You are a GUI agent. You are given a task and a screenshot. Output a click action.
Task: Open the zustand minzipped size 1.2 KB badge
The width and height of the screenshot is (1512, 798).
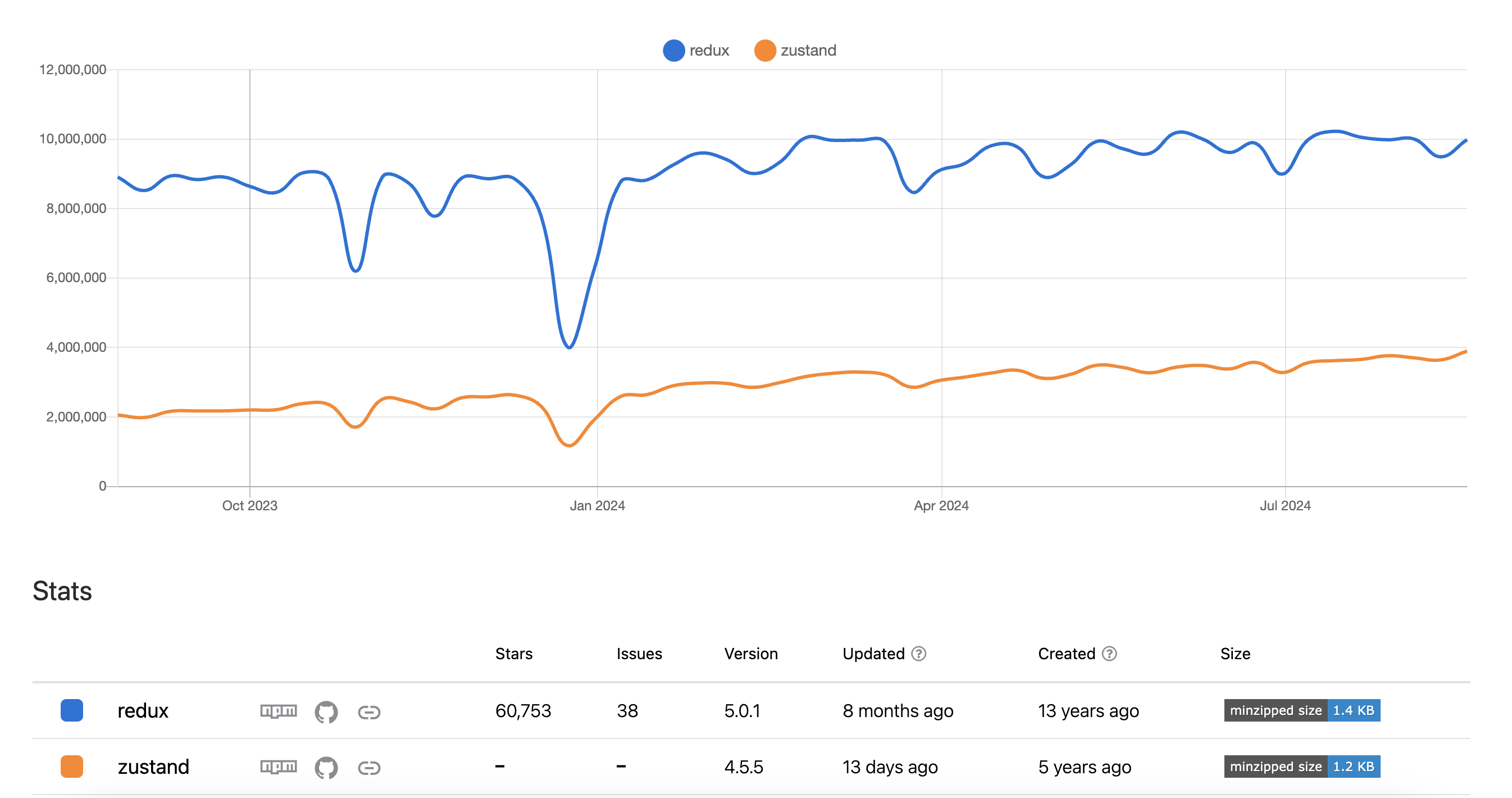pyautogui.click(x=1302, y=767)
